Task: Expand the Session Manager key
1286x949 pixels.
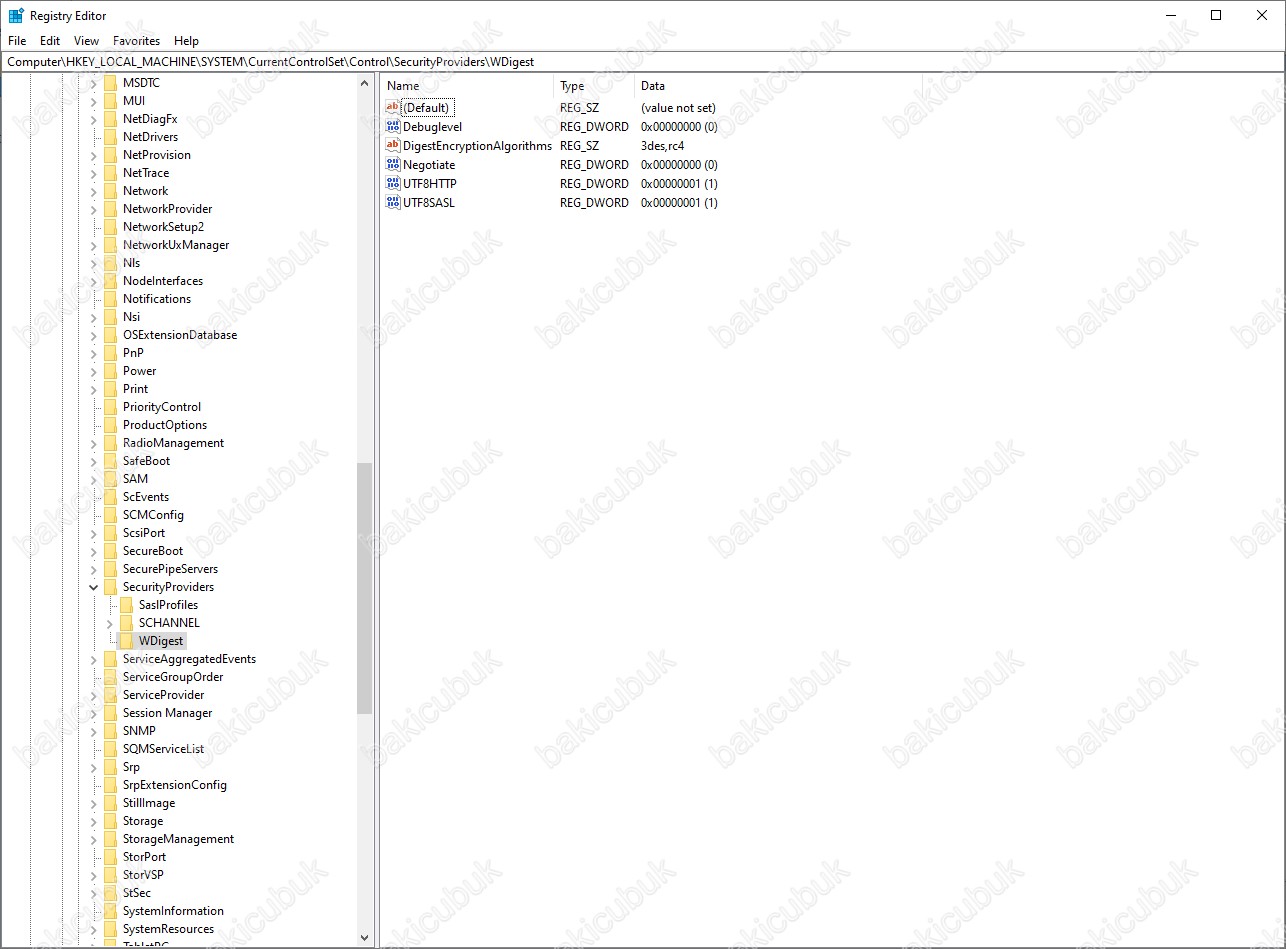Action: tap(94, 713)
